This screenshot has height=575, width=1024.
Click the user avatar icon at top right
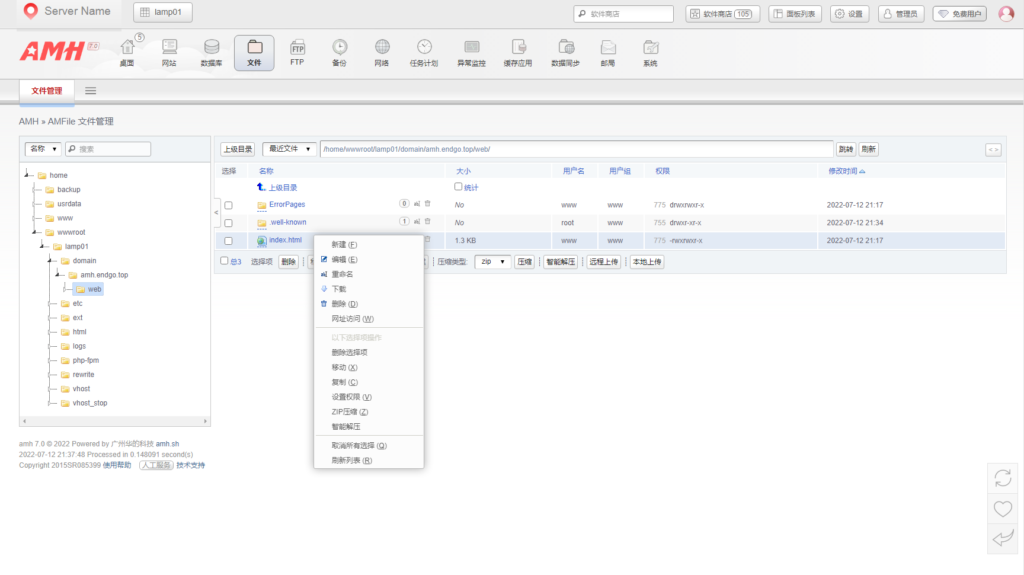(x=1006, y=13)
